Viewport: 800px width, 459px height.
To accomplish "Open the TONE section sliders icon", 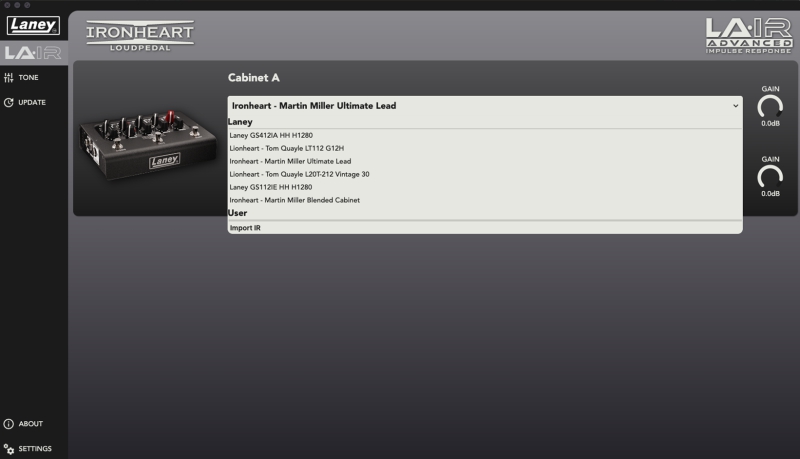I will [9, 78].
